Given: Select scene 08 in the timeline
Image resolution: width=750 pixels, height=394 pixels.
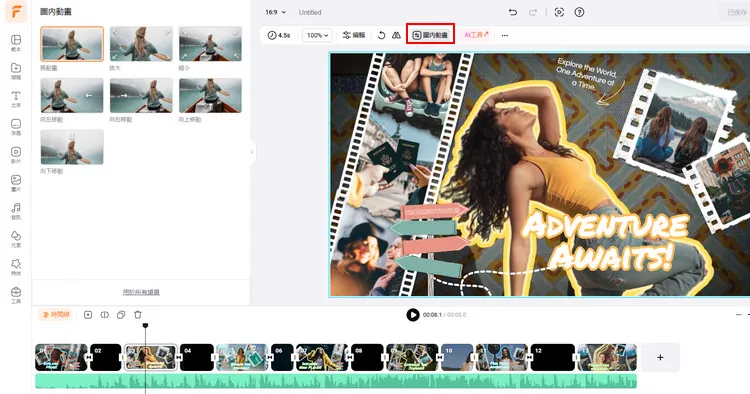Looking at the screenshot, I should pos(367,357).
